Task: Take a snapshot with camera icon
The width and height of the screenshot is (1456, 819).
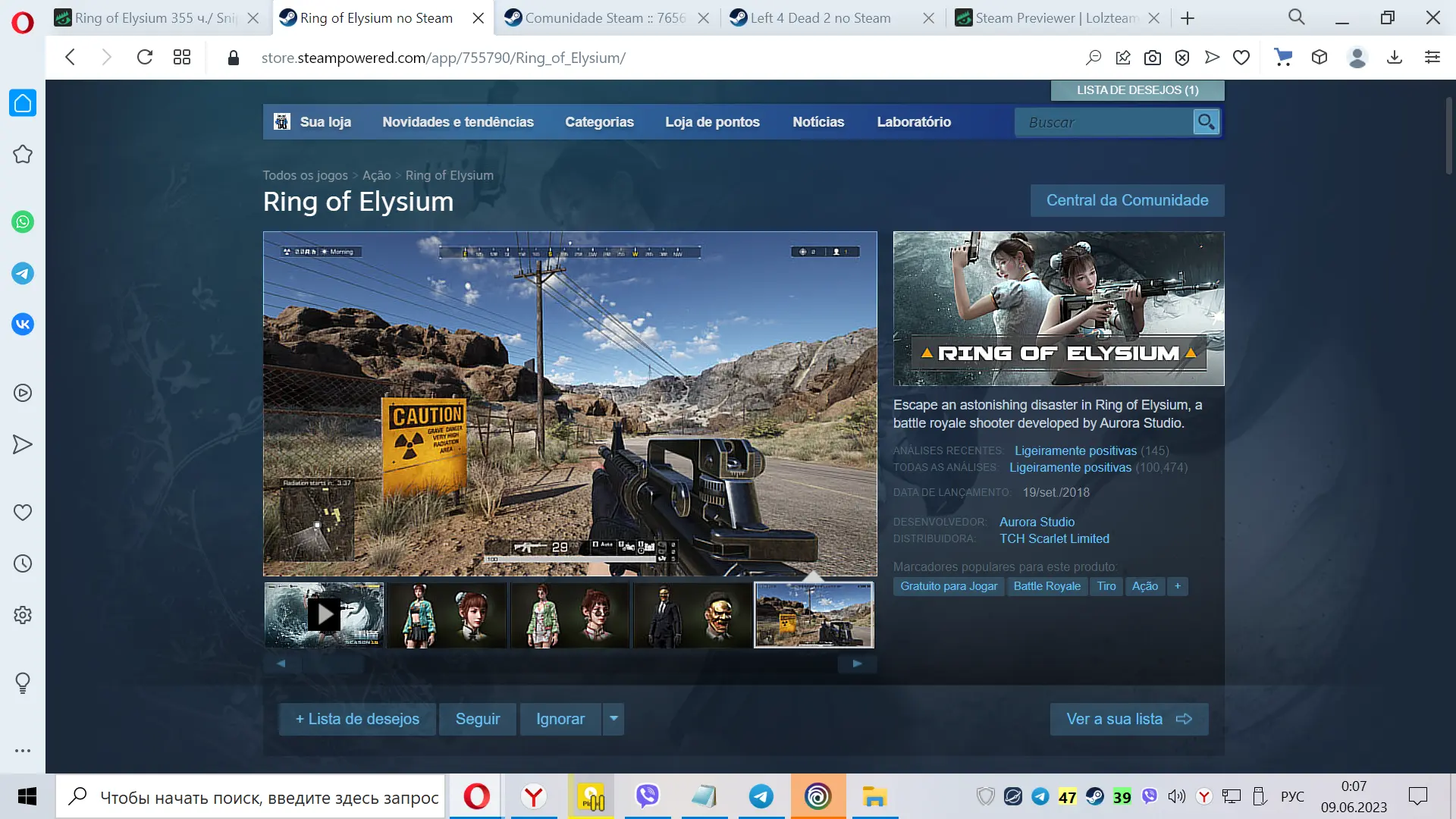Action: [1153, 58]
